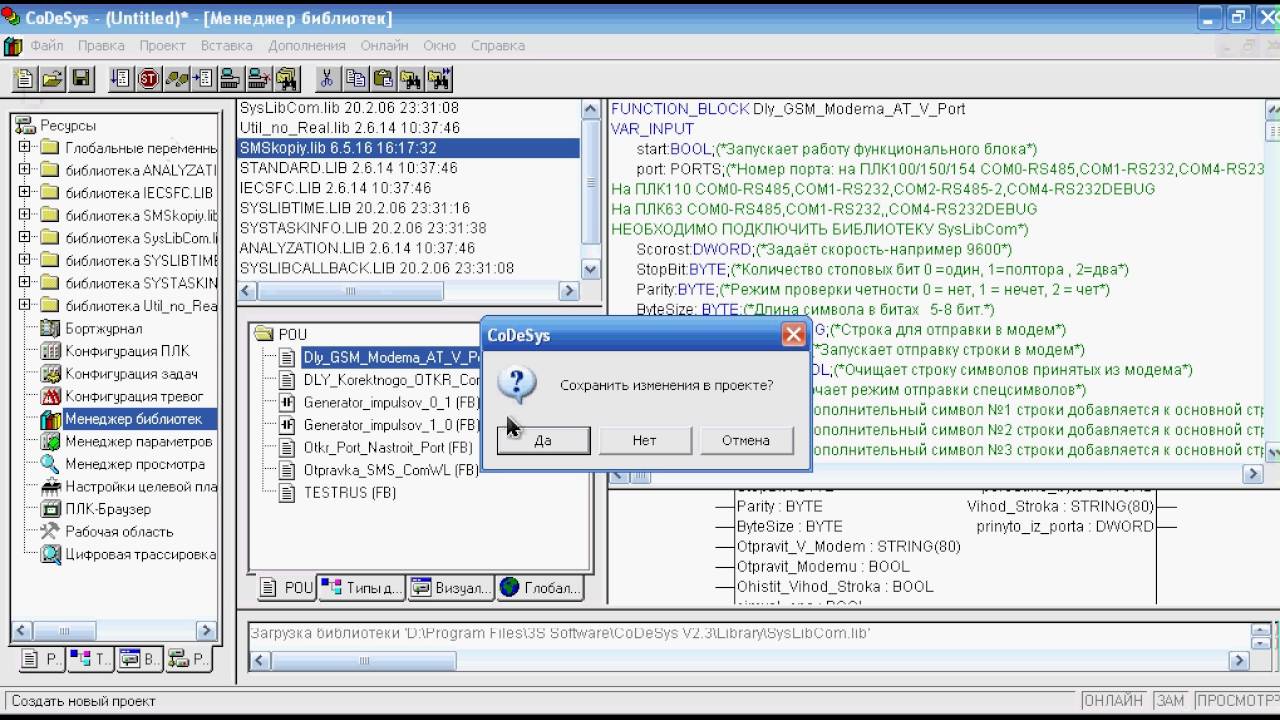Click resources tree horizontal scroll right arrow

(207, 631)
